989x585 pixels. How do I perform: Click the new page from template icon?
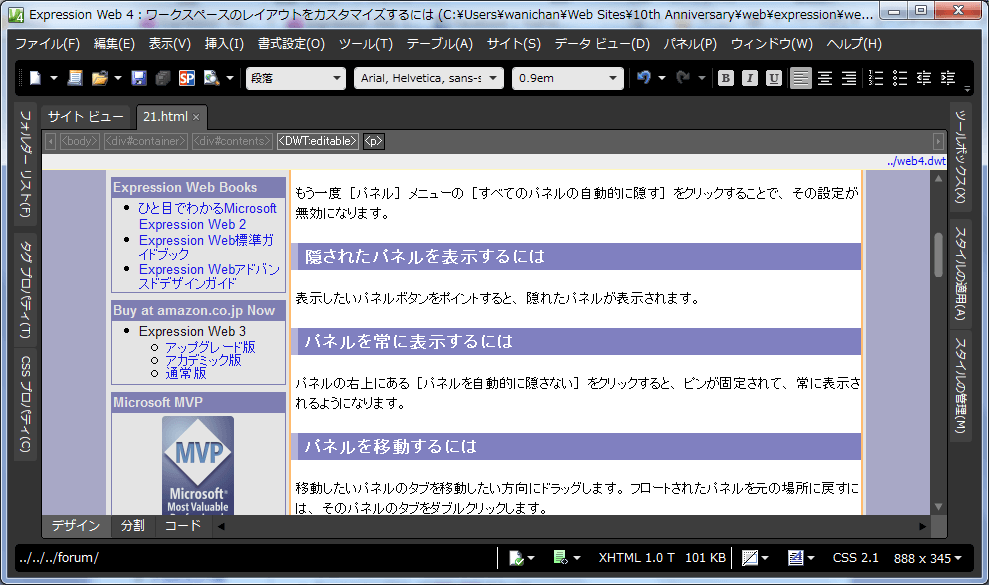[x=75, y=78]
